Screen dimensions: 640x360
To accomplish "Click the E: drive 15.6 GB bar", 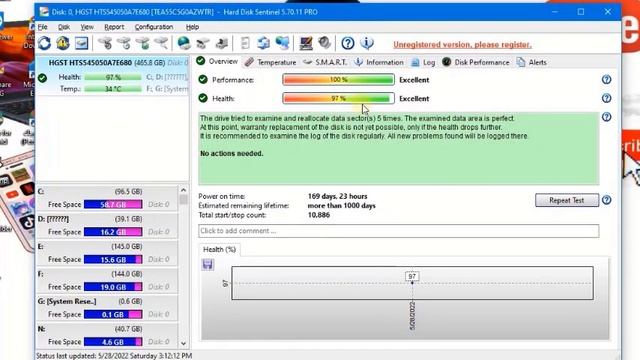I will click(113, 259).
